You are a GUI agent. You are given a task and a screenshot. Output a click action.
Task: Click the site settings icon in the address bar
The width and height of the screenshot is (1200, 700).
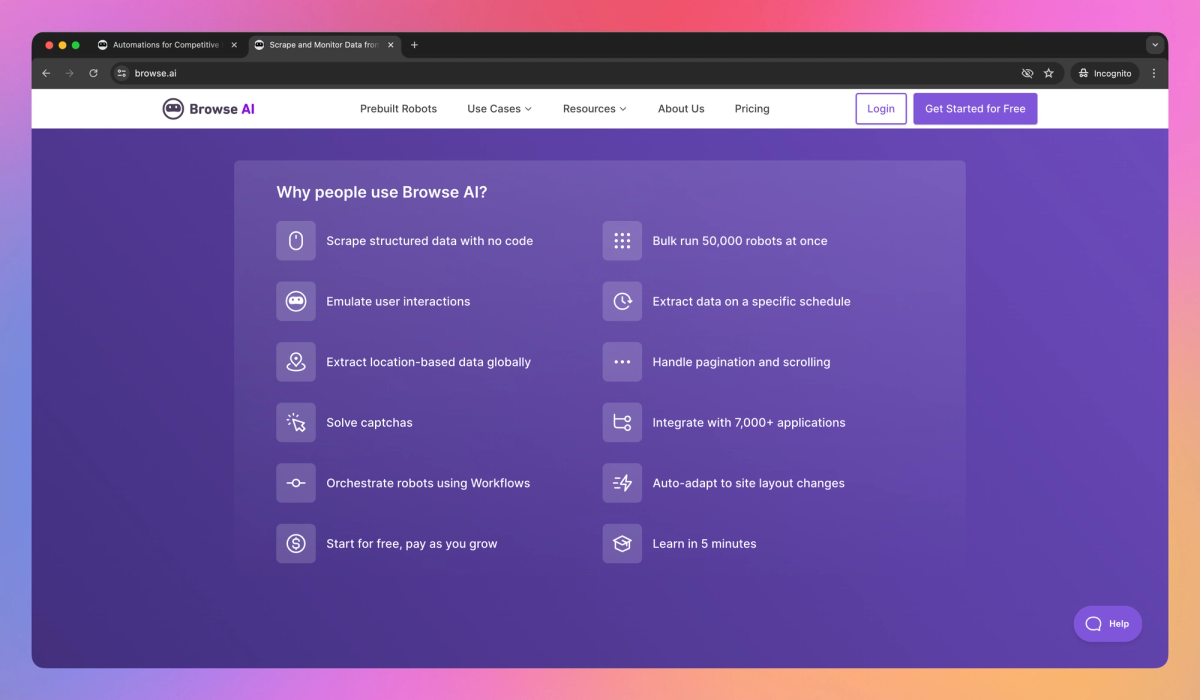(122, 73)
